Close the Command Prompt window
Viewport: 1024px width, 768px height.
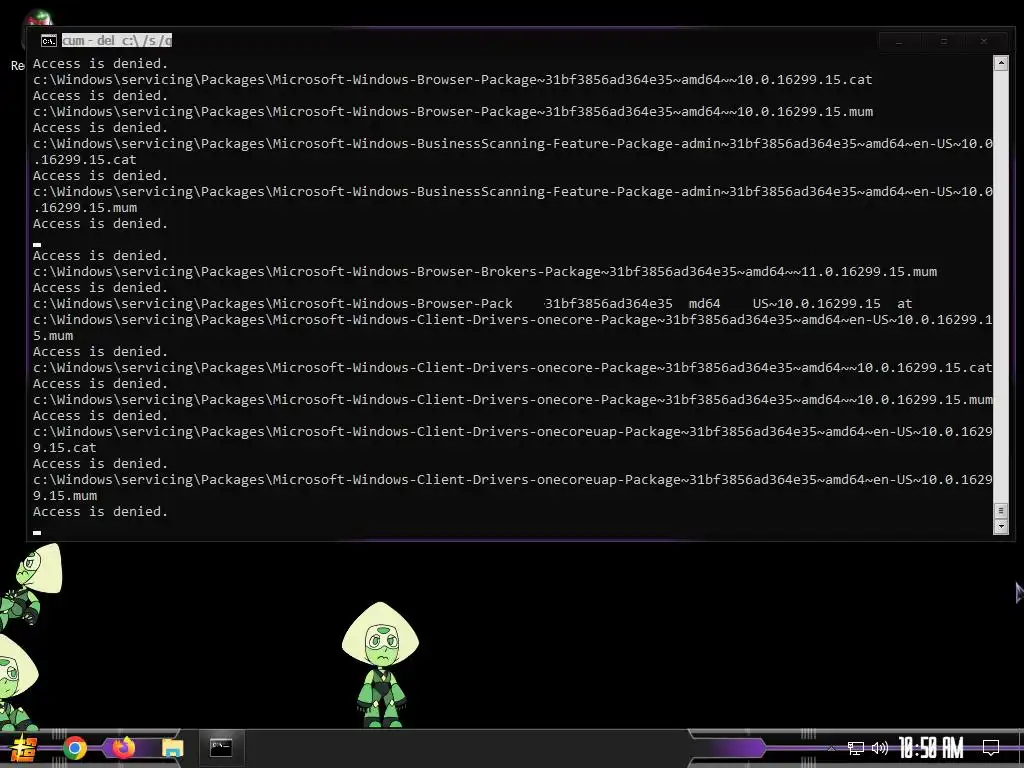click(984, 41)
